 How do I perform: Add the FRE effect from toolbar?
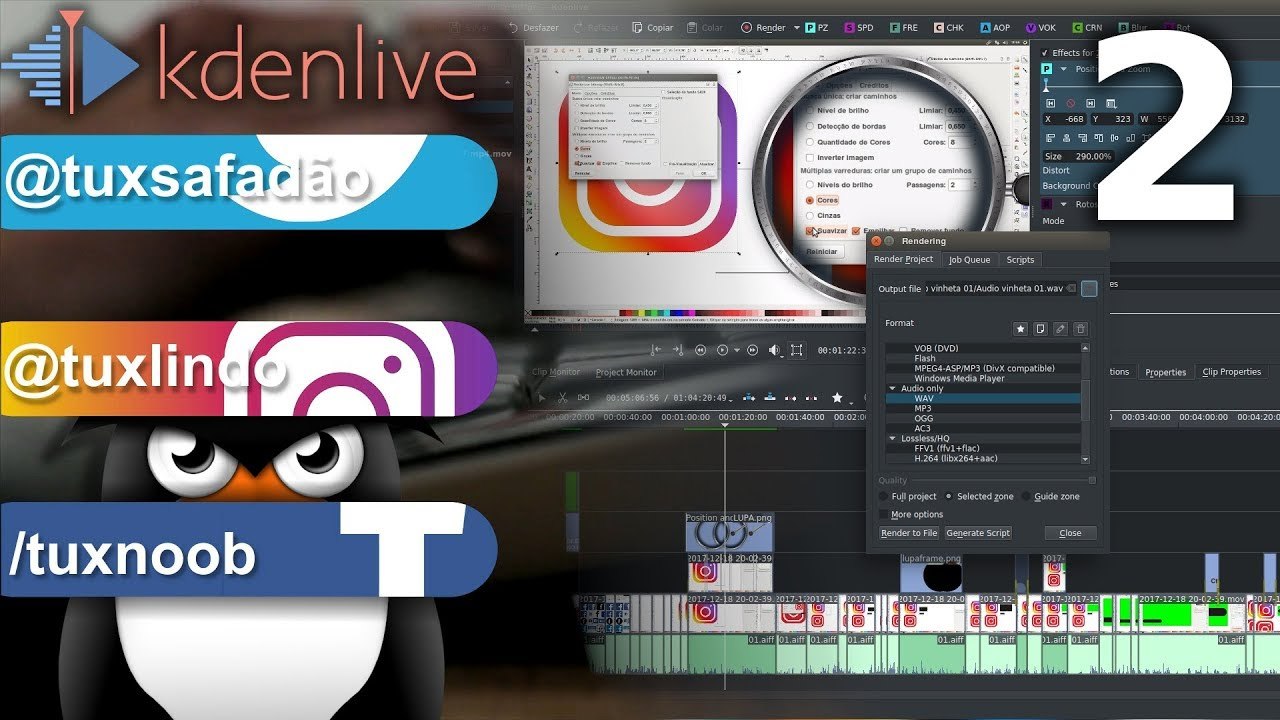click(x=903, y=28)
